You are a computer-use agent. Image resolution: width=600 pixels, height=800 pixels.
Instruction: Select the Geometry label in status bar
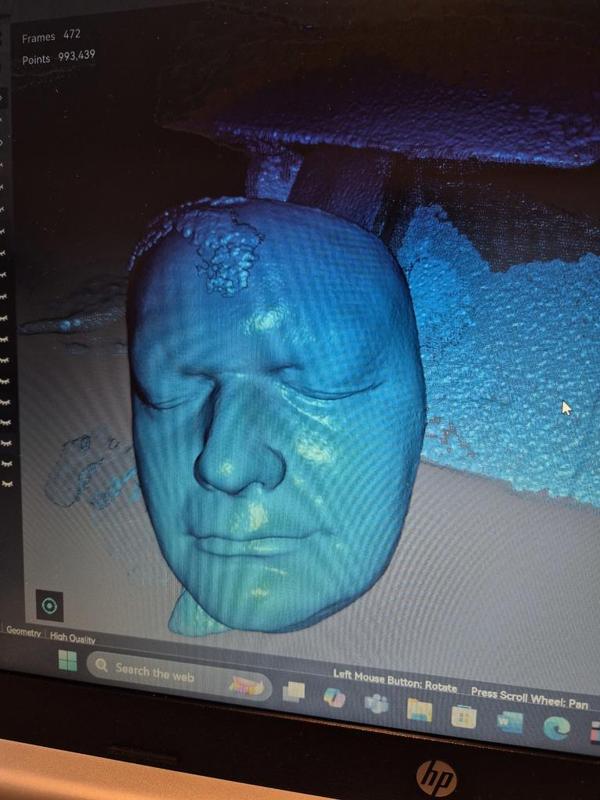23,632
